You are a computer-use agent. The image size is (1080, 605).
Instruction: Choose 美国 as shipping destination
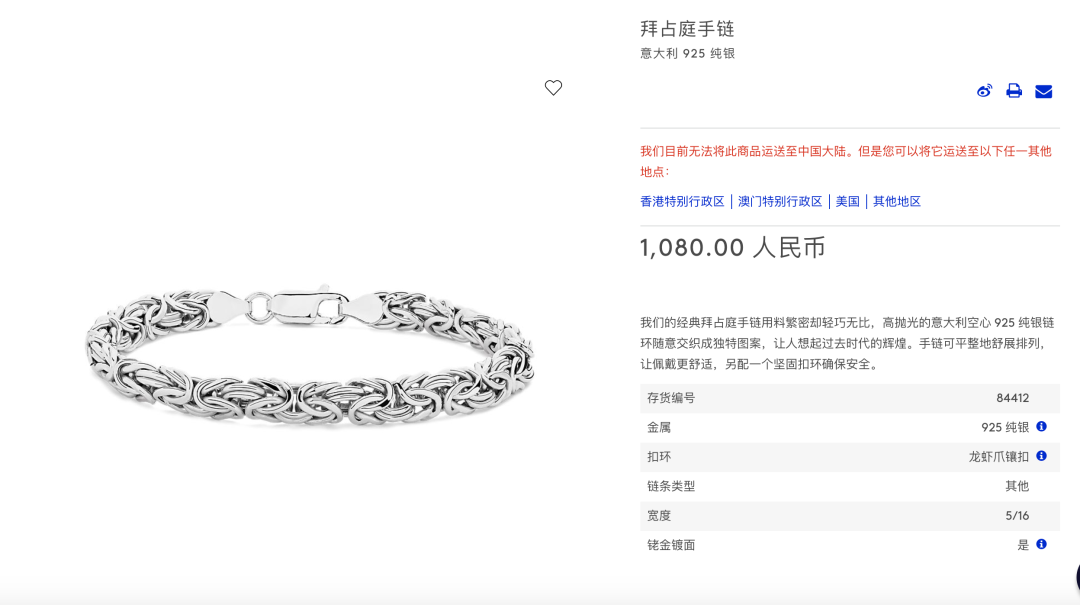pyautogui.click(x=847, y=201)
